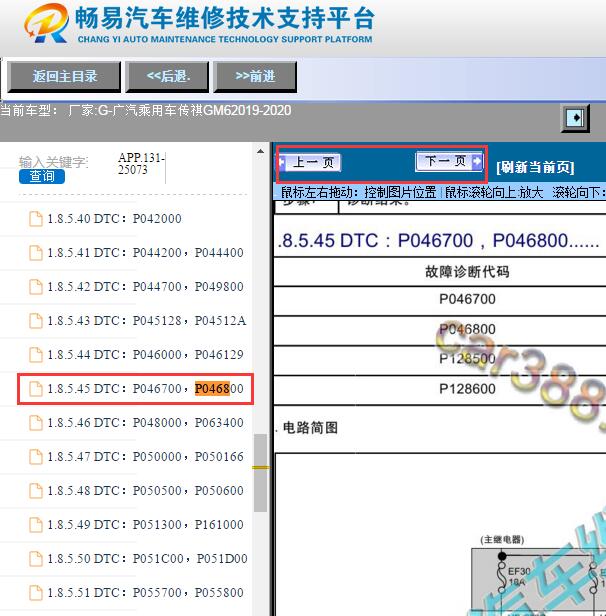Click the Chang Yi platform logo
Screen dimensions: 606x616
(x=46, y=24)
